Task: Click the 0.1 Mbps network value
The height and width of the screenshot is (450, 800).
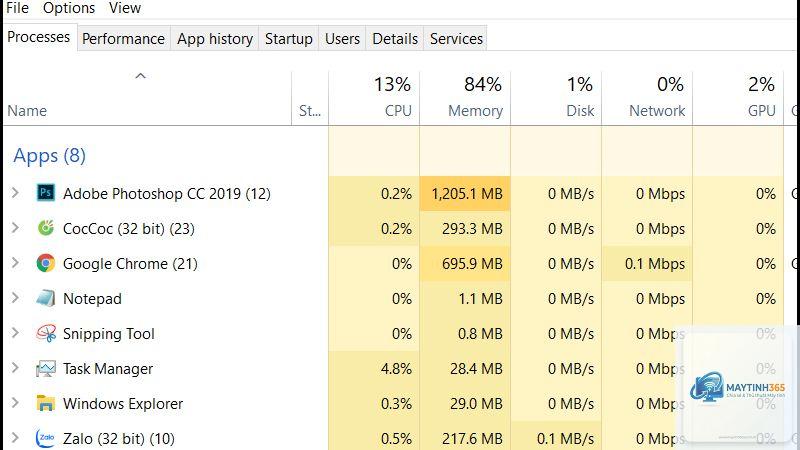Action: [x=655, y=264]
